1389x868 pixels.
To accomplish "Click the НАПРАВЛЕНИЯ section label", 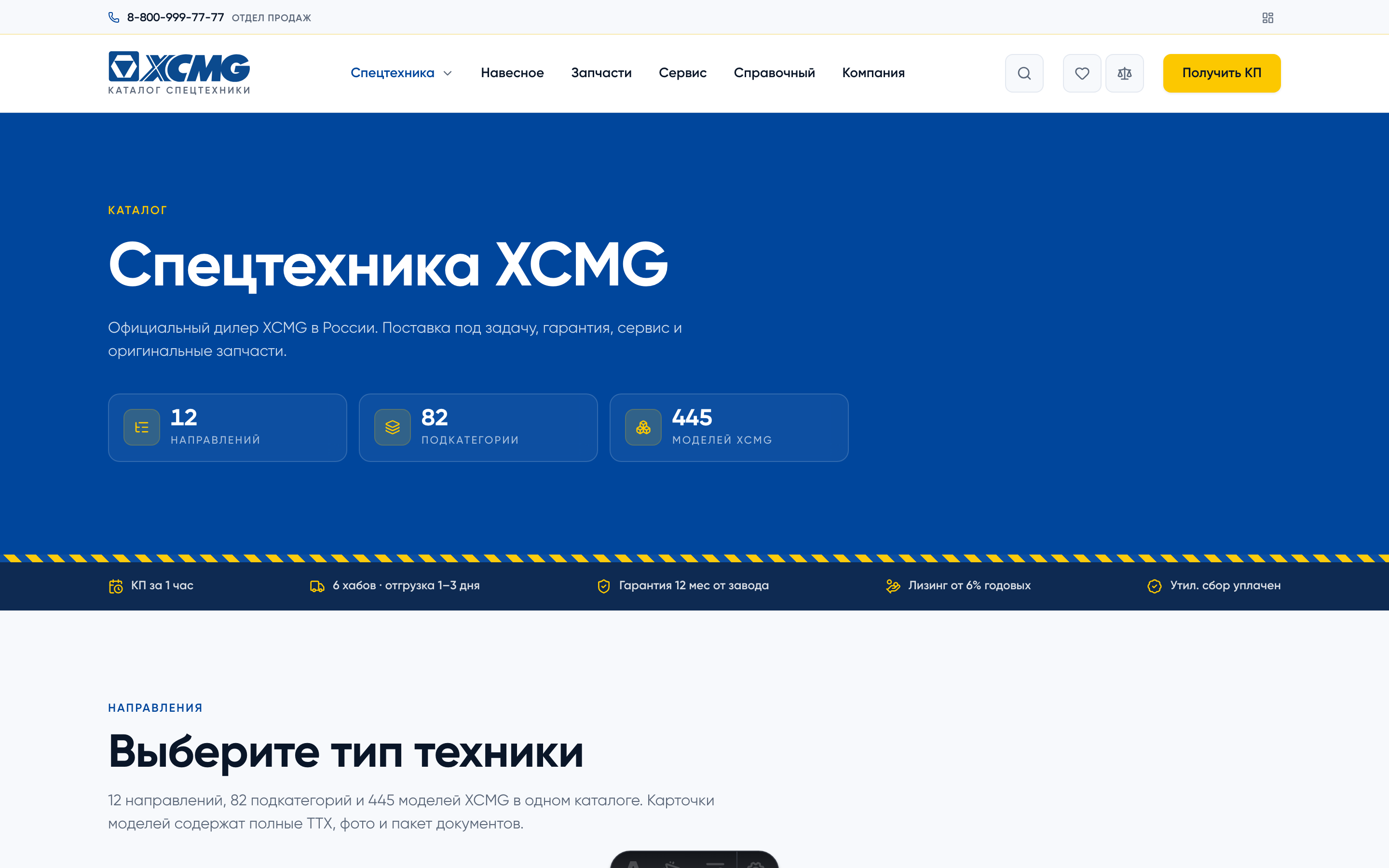I will tap(156, 708).
